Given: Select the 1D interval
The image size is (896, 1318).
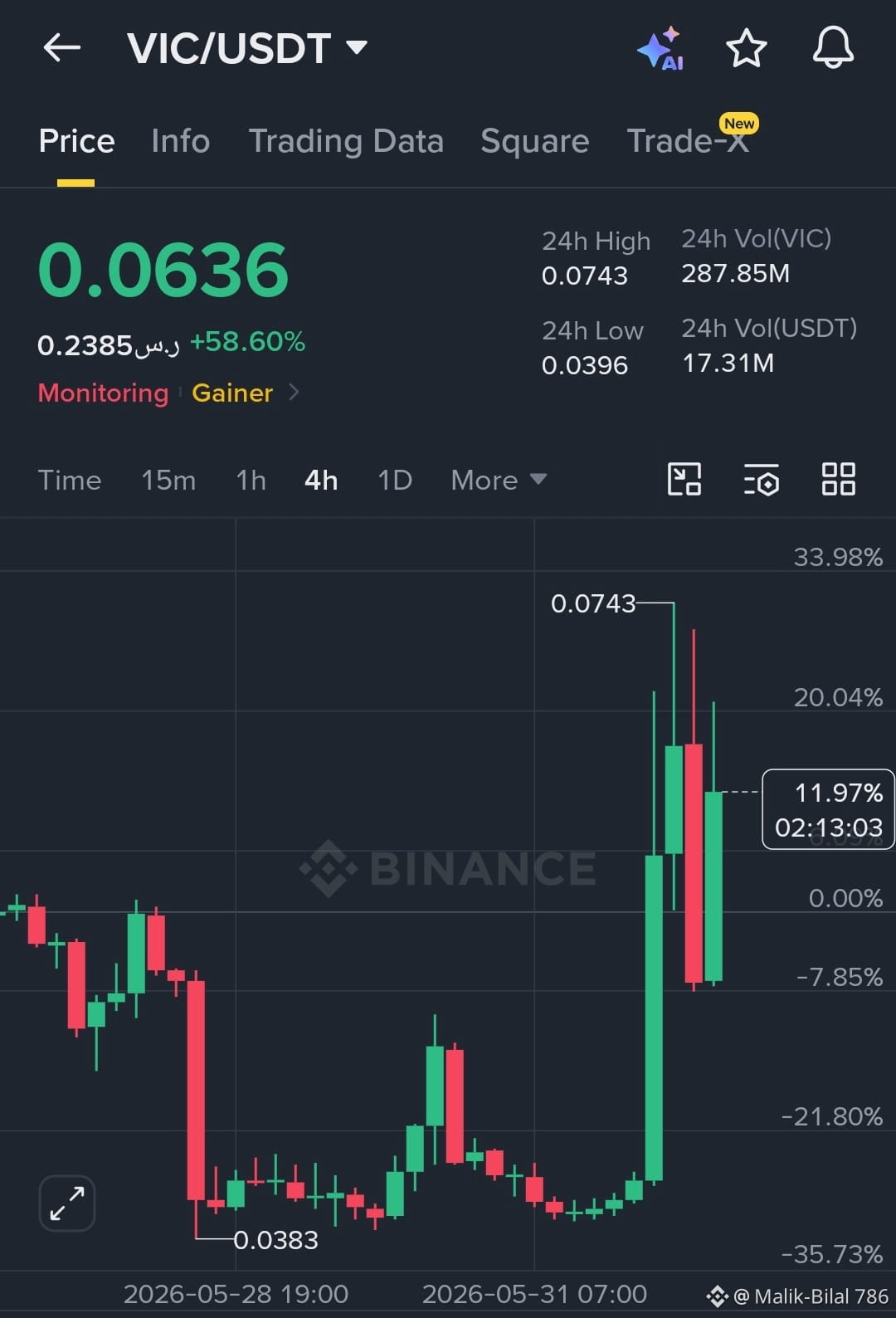Looking at the screenshot, I should click(x=395, y=480).
